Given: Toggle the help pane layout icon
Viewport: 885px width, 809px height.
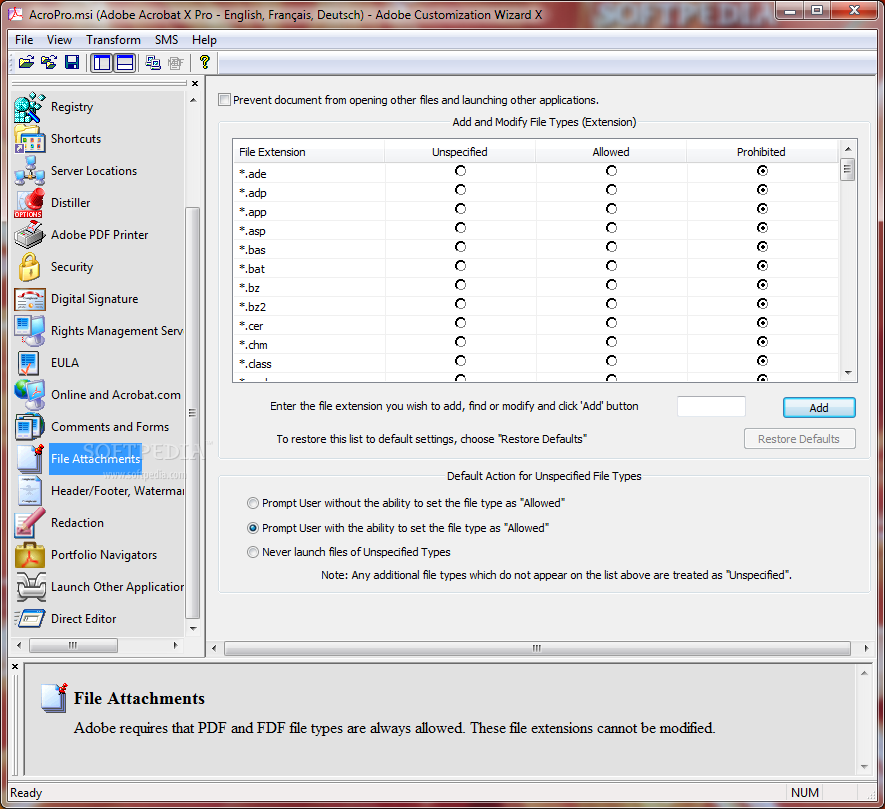Looking at the screenshot, I should click(x=125, y=62).
